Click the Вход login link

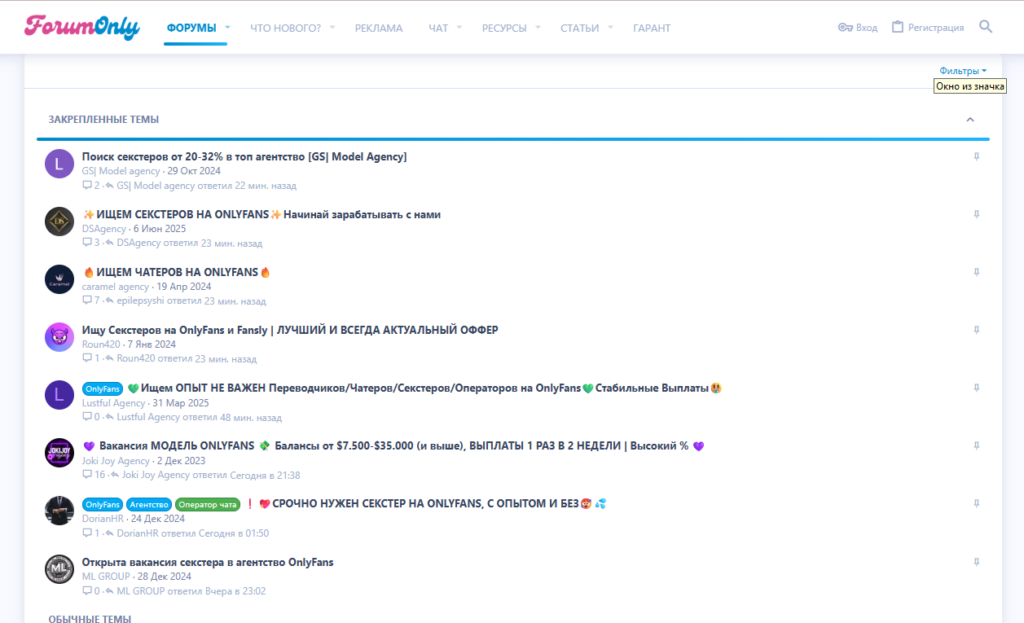point(867,27)
